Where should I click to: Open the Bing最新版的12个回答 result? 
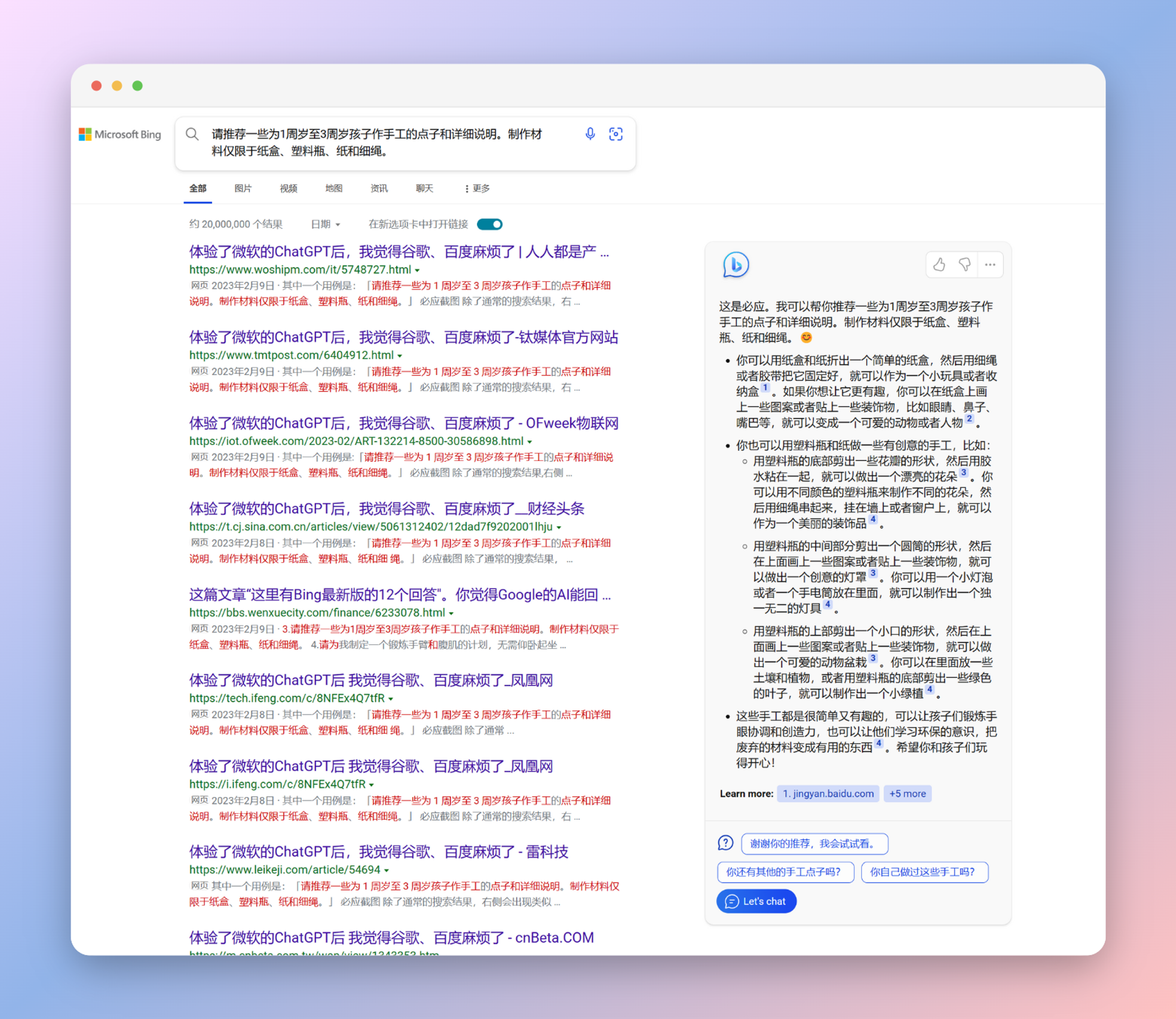tap(400, 594)
